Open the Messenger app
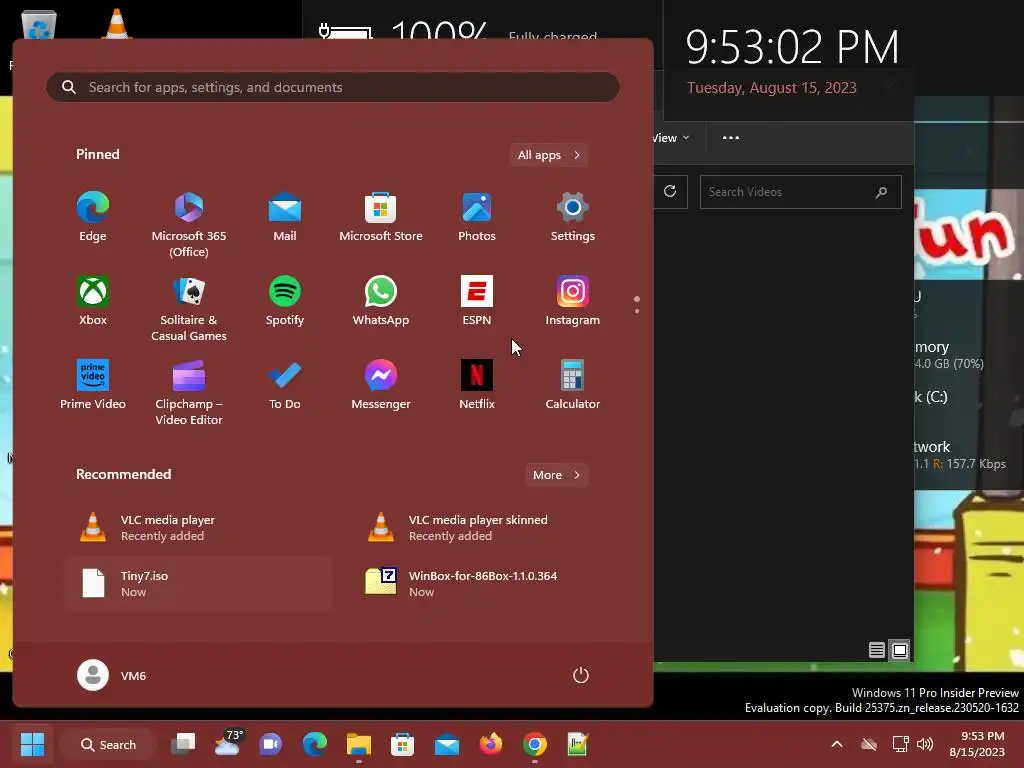Screen dimensions: 1024x768 381,385
